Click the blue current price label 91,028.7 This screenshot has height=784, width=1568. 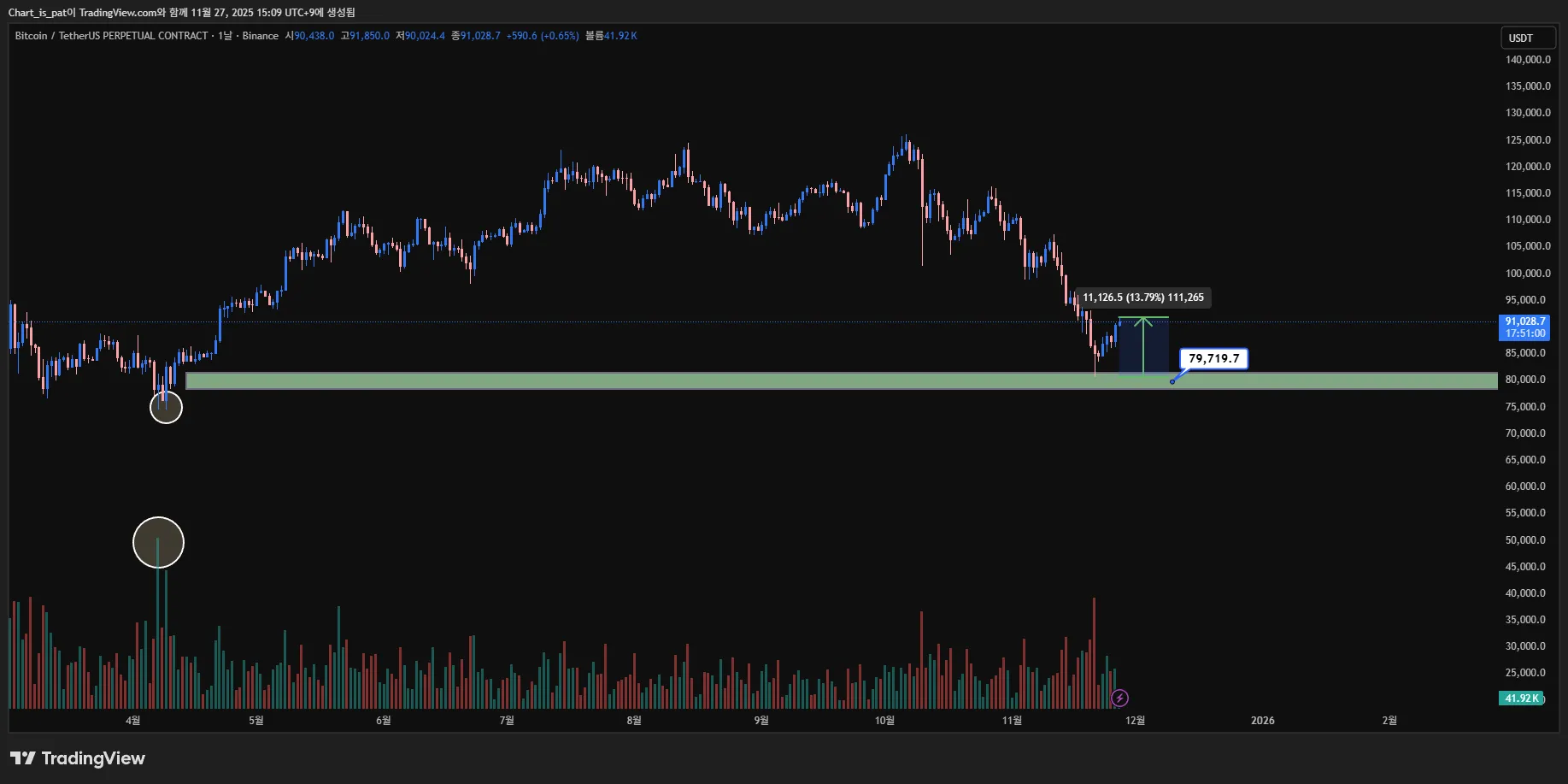pyautogui.click(x=1524, y=327)
